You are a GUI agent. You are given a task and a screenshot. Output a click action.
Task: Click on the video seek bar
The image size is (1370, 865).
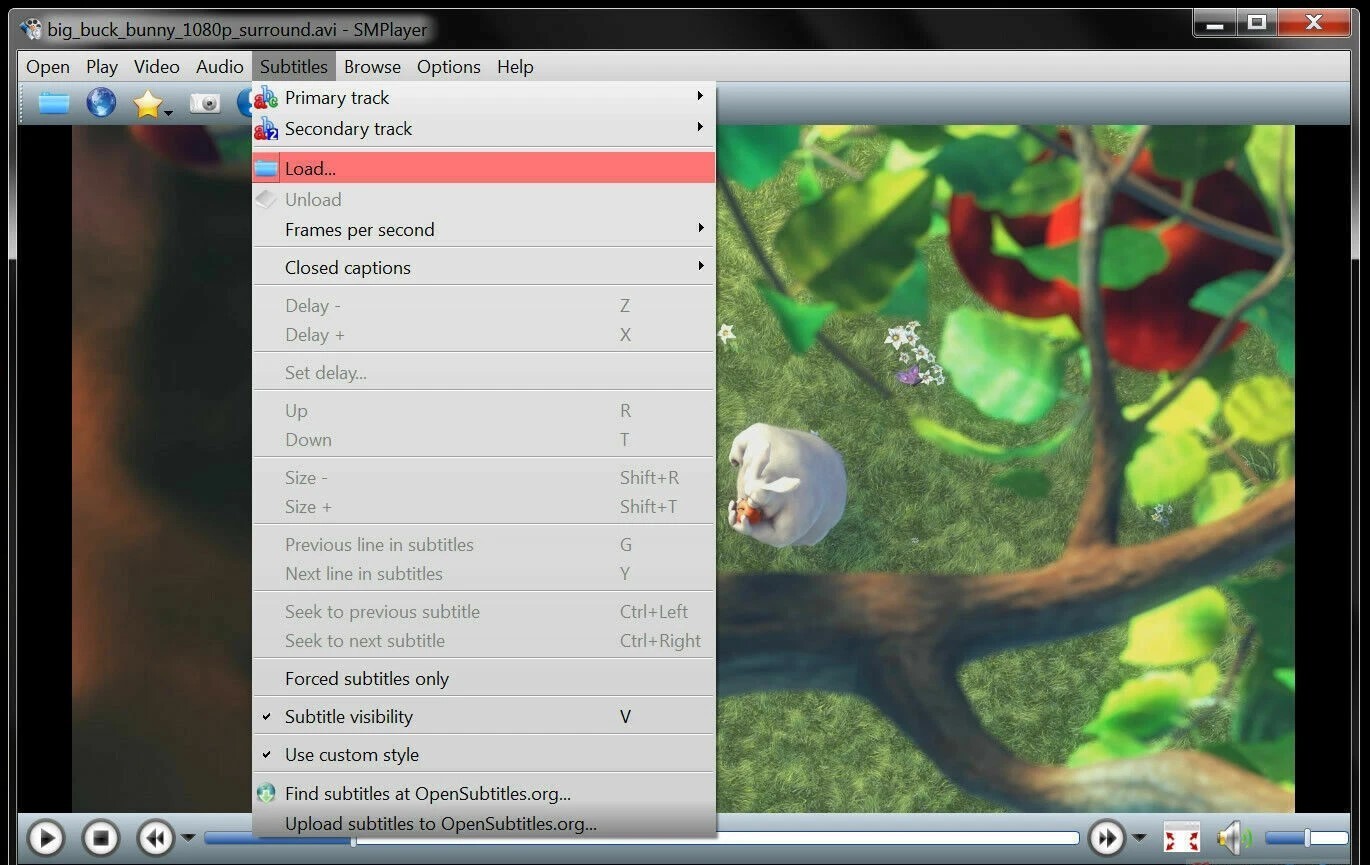[641, 838]
